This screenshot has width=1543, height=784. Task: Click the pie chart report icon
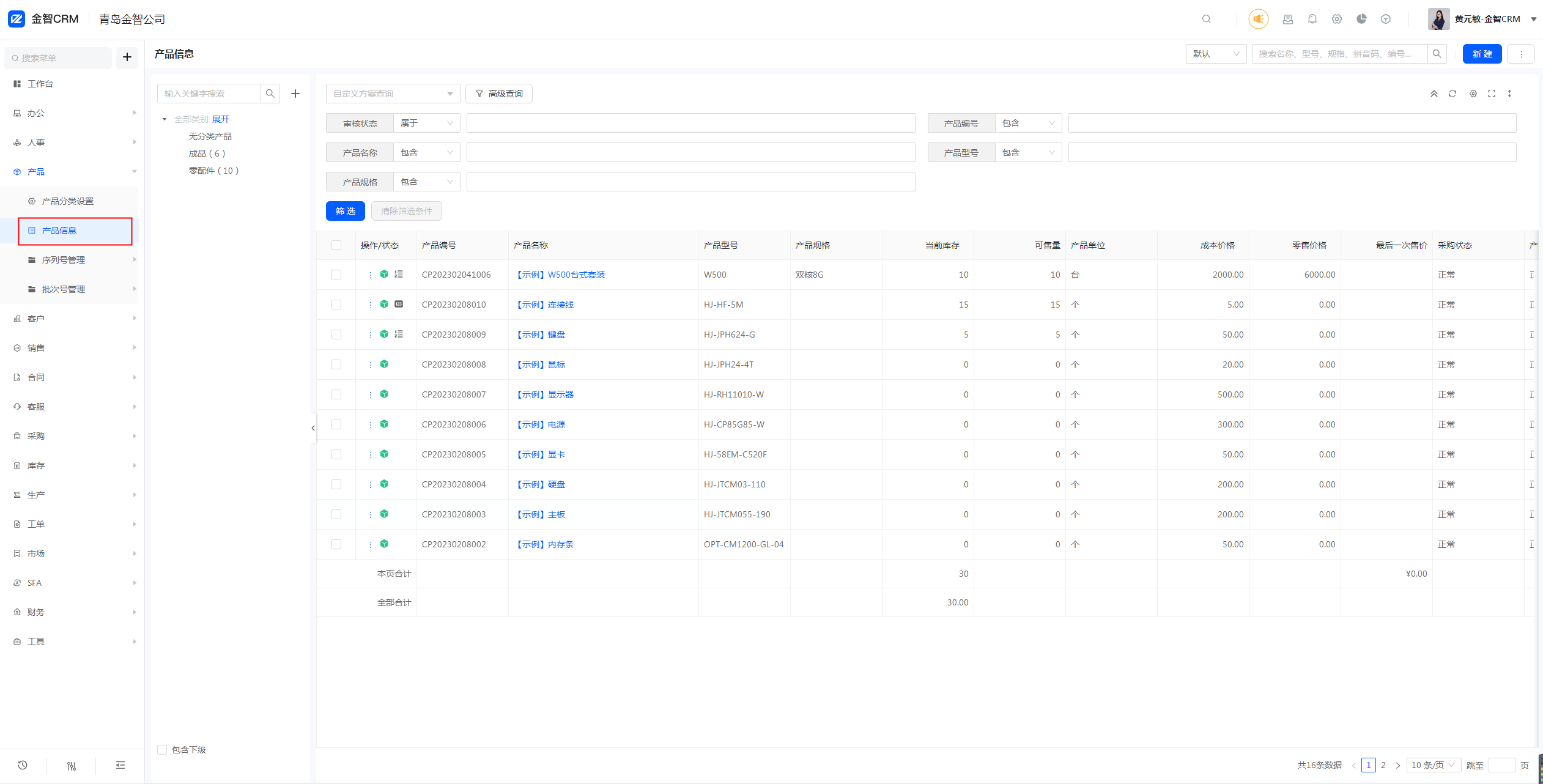[1361, 19]
